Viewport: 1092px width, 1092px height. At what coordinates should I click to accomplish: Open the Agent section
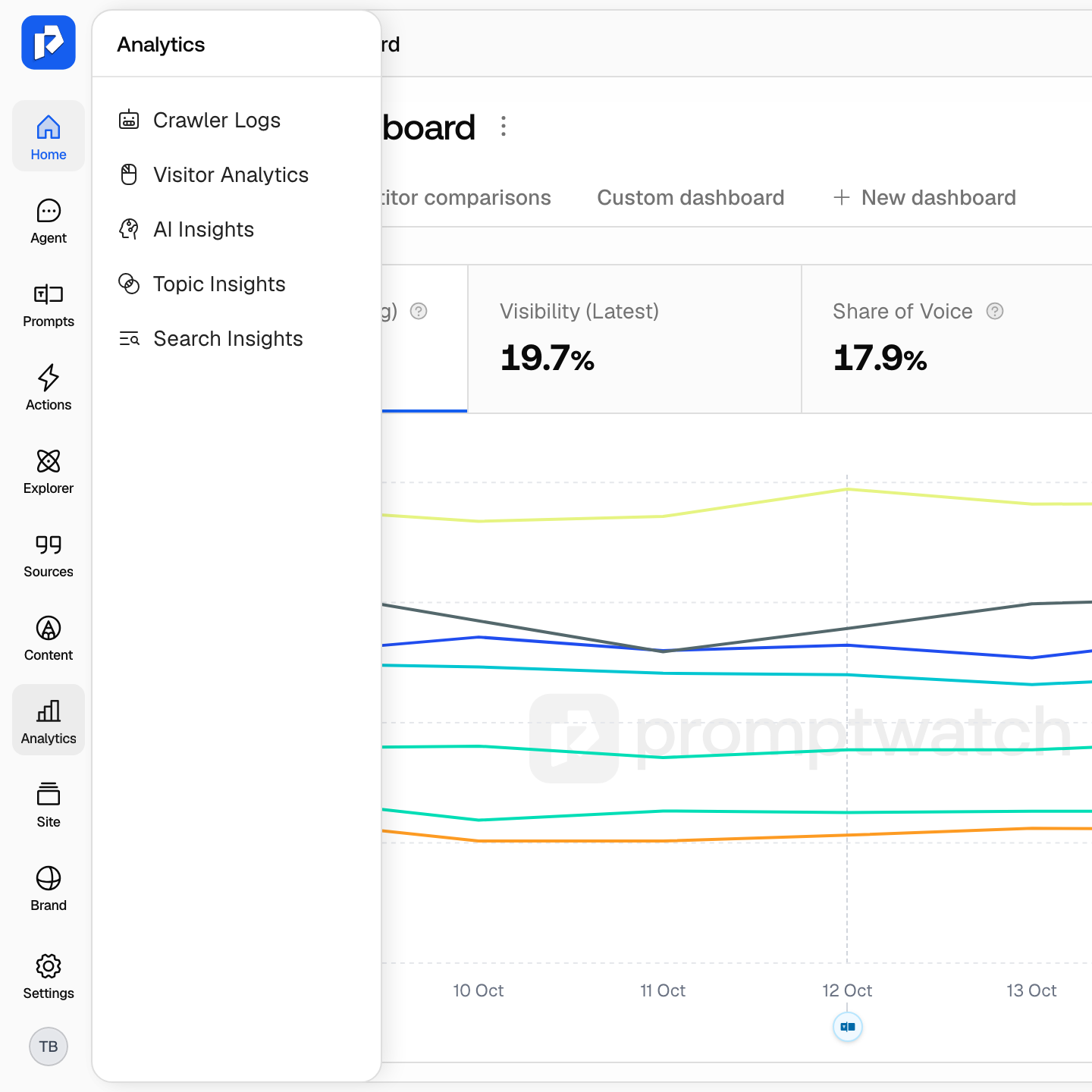point(49,221)
